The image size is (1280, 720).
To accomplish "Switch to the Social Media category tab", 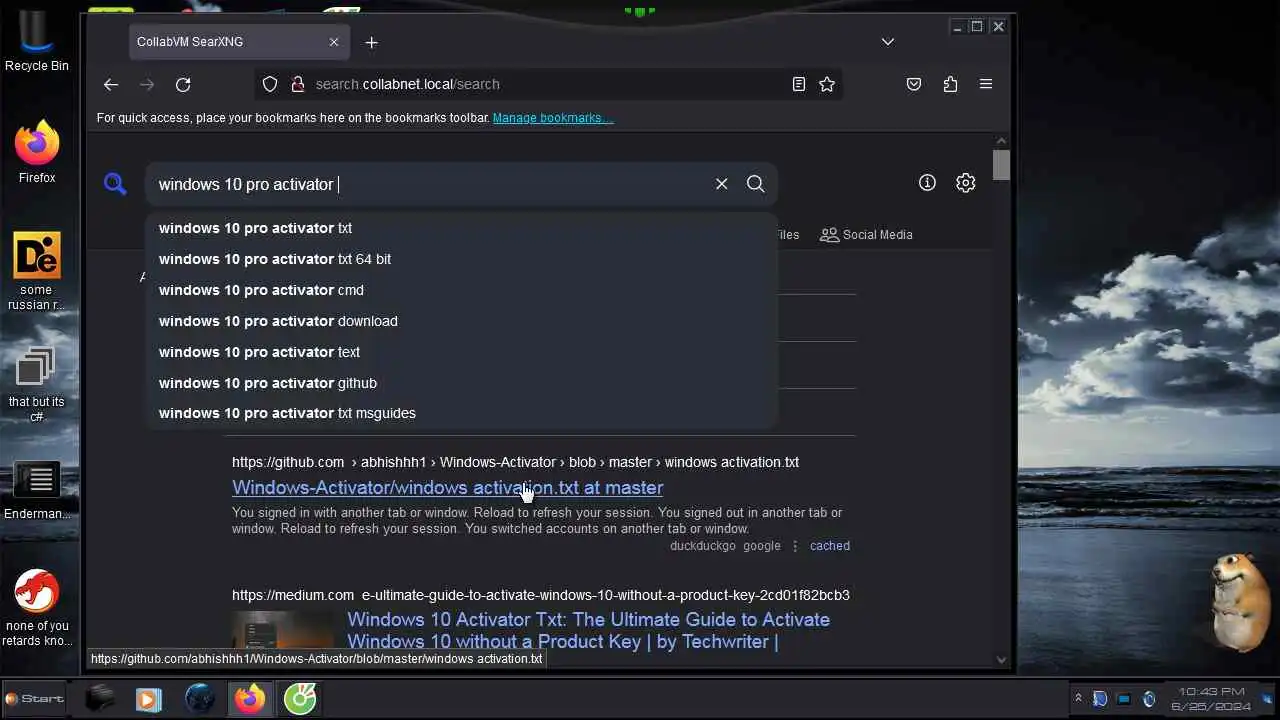I will [866, 235].
